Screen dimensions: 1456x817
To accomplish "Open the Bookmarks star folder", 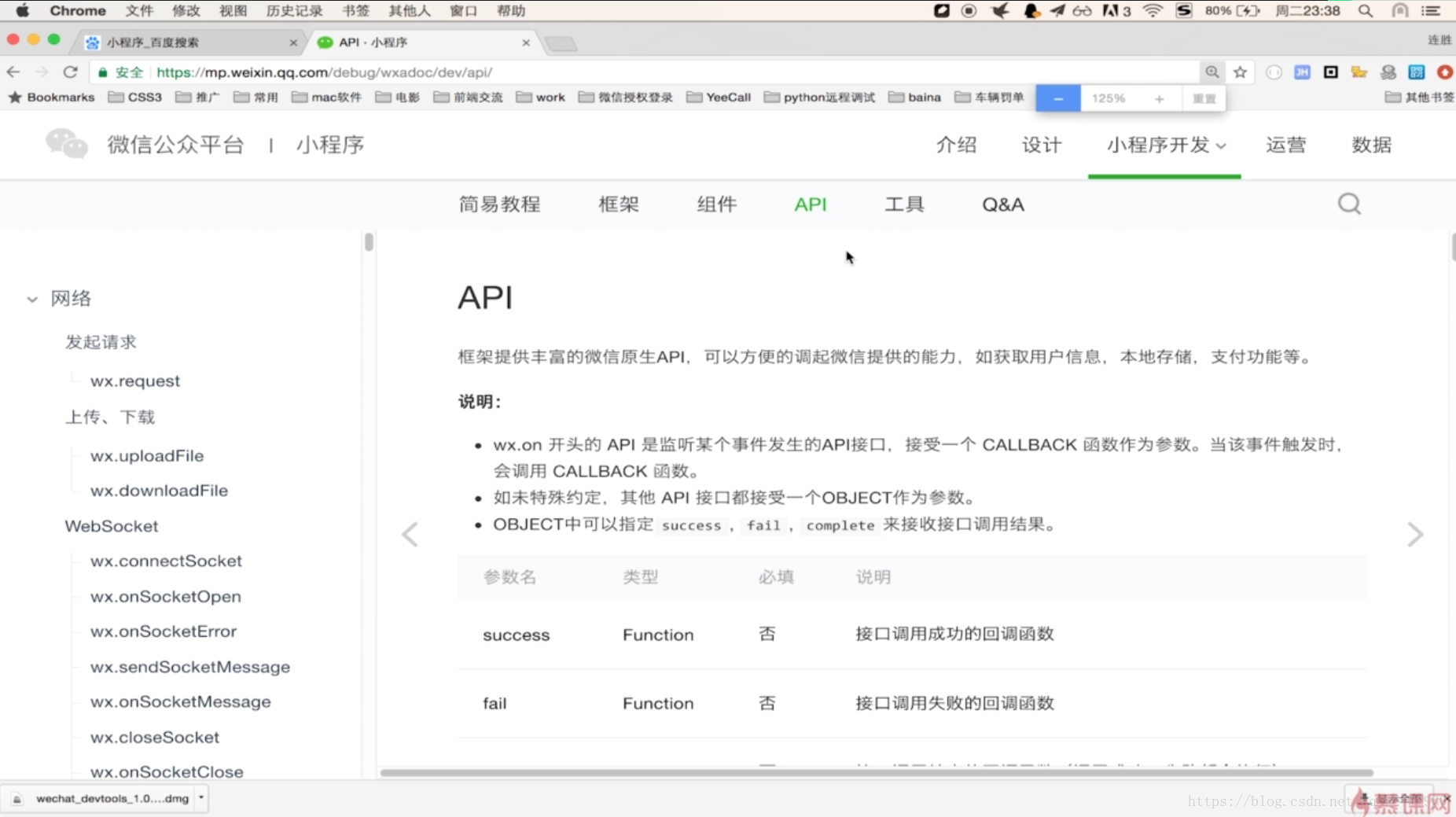I will 51,98.
